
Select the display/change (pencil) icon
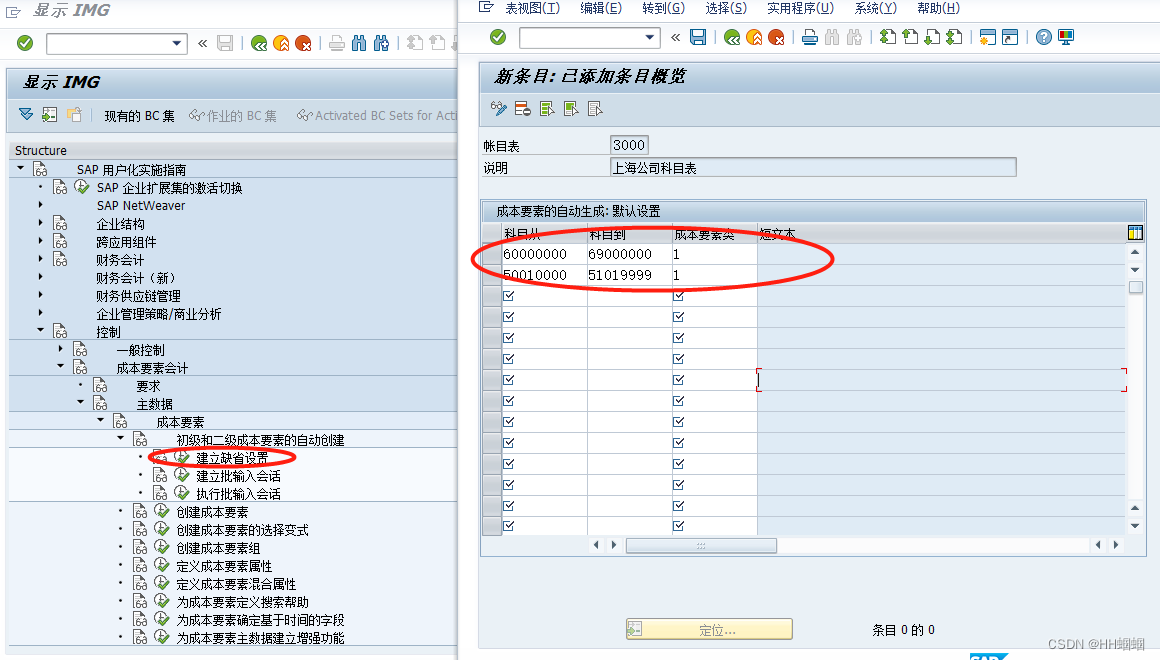[500, 109]
